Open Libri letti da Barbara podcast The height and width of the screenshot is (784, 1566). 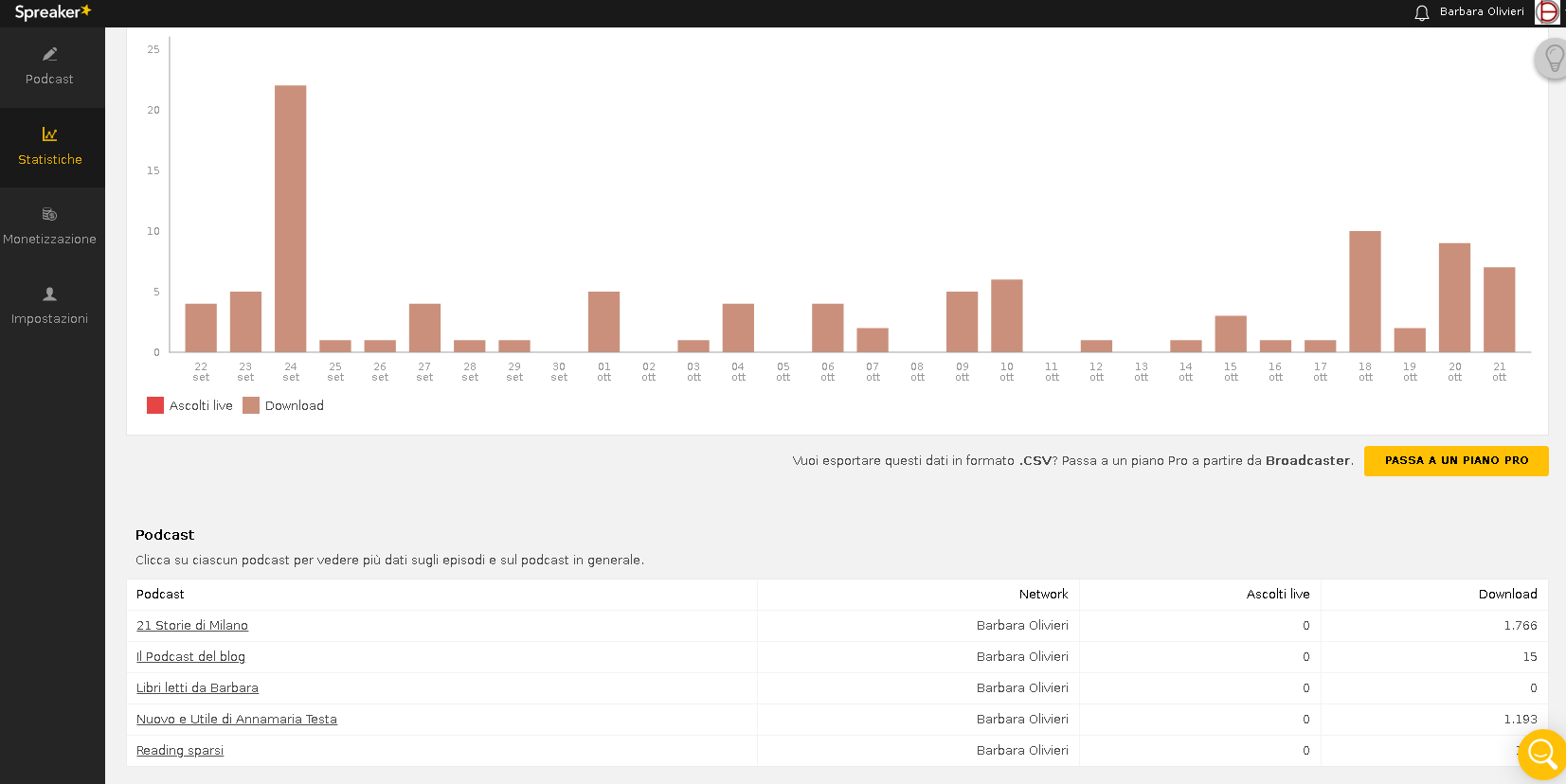click(197, 688)
